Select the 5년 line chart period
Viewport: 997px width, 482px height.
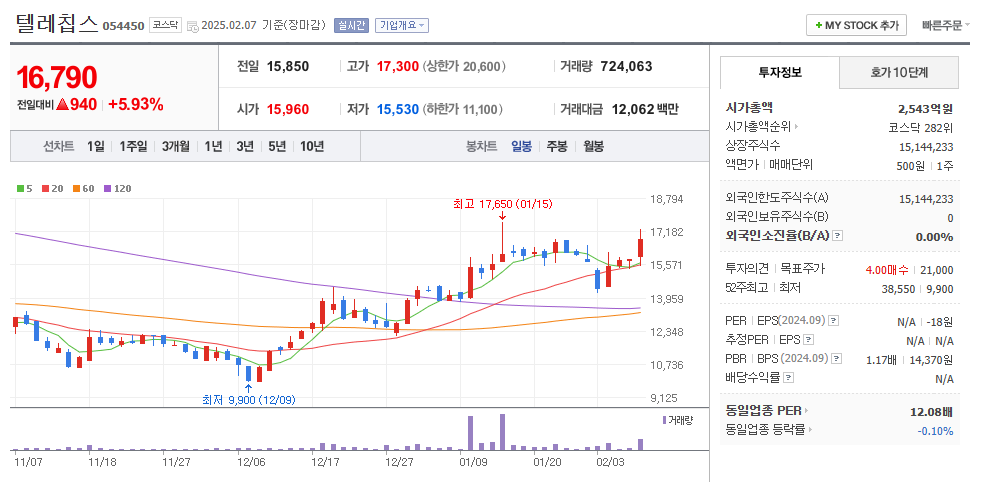point(277,146)
